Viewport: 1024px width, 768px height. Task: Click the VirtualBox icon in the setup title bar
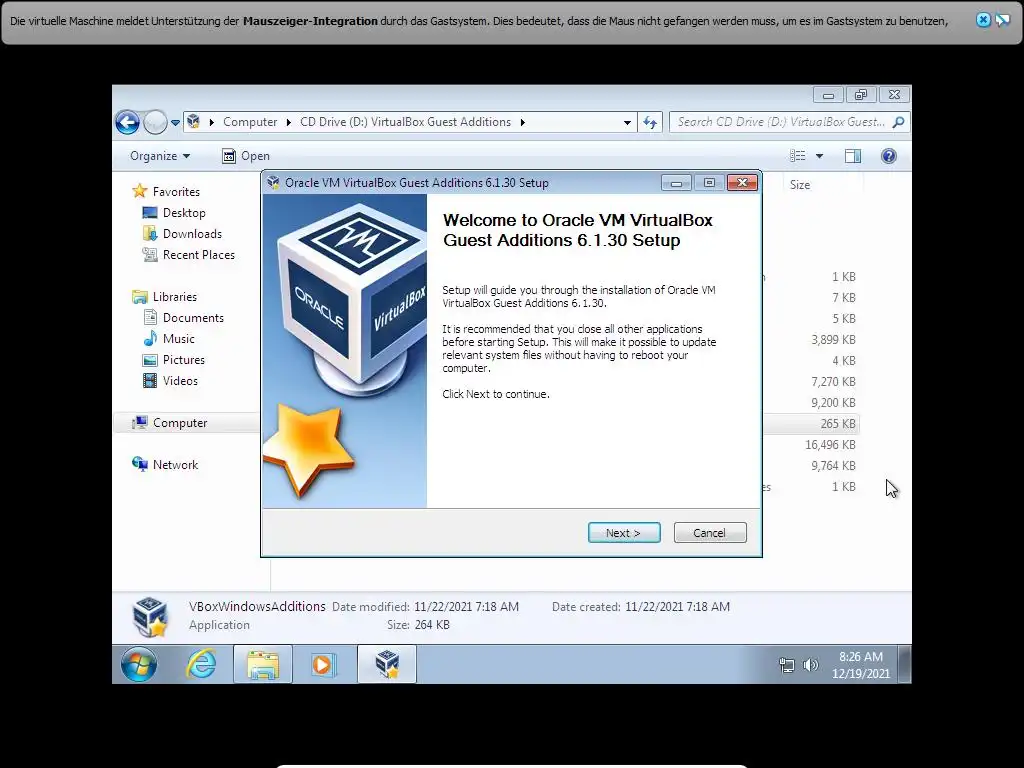coord(274,183)
